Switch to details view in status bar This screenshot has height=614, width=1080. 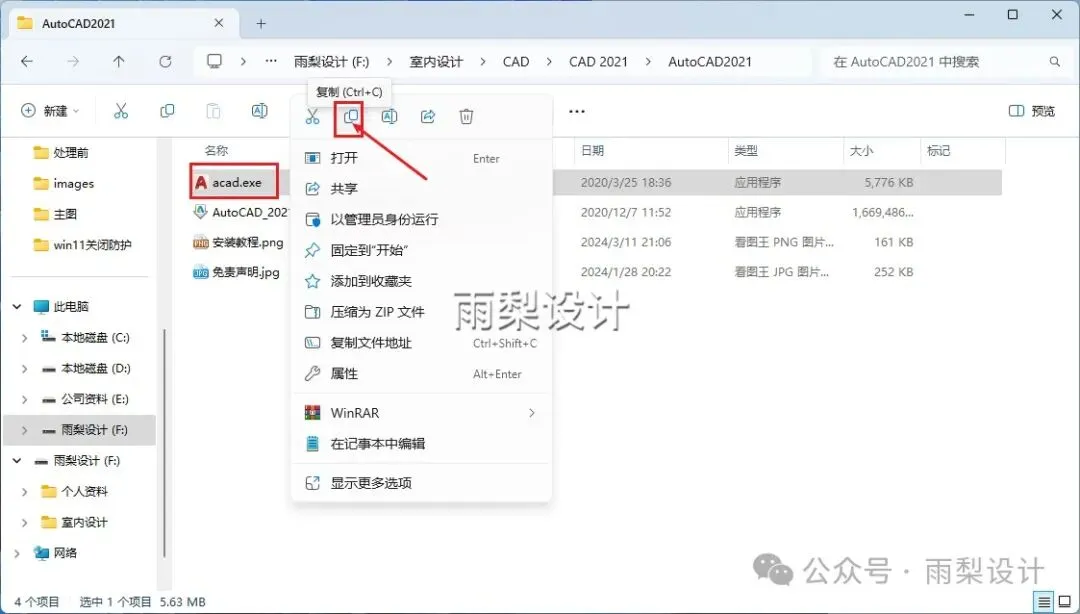1044,602
